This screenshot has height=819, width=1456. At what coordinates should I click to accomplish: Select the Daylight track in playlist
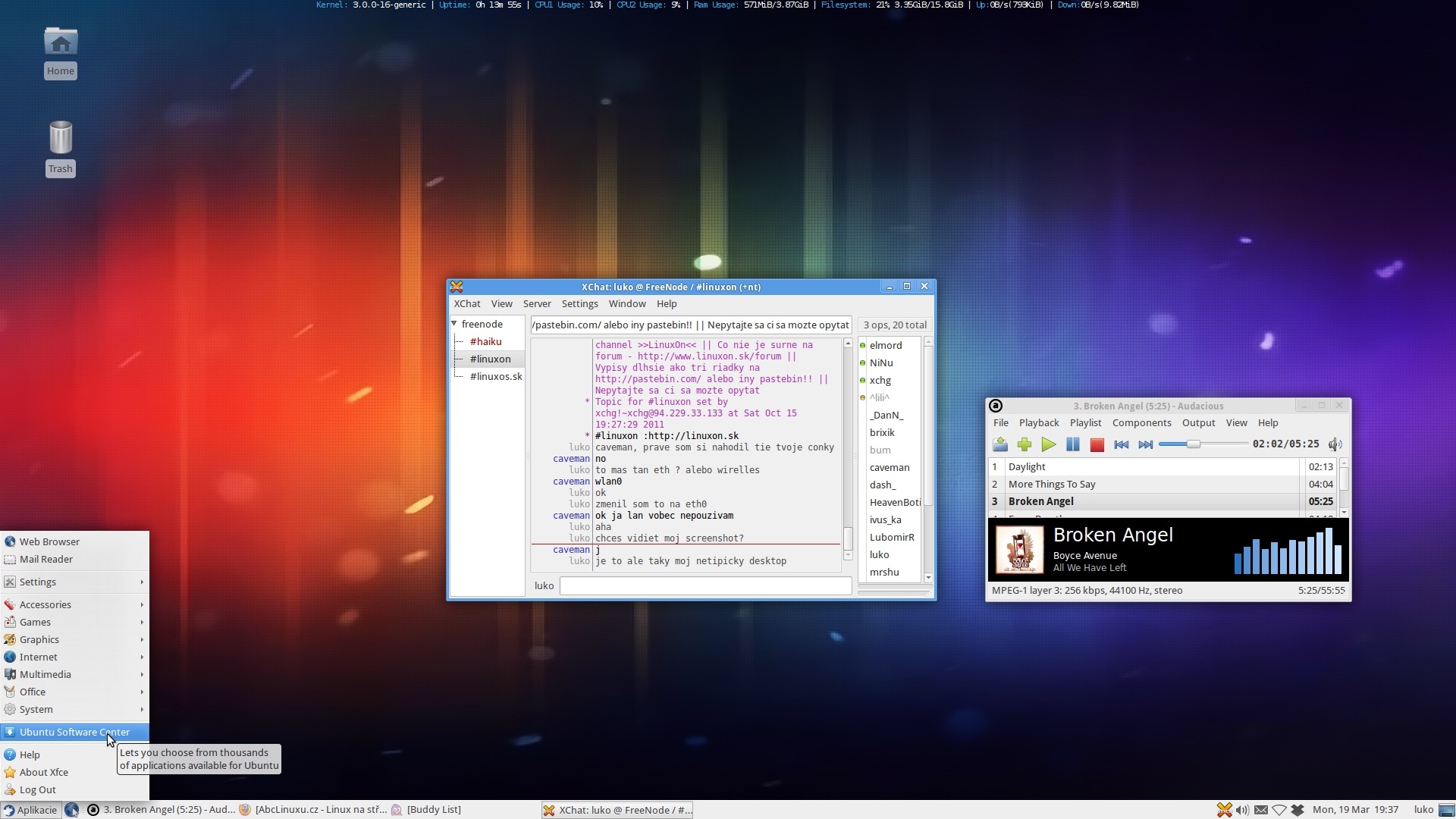pos(1163,466)
